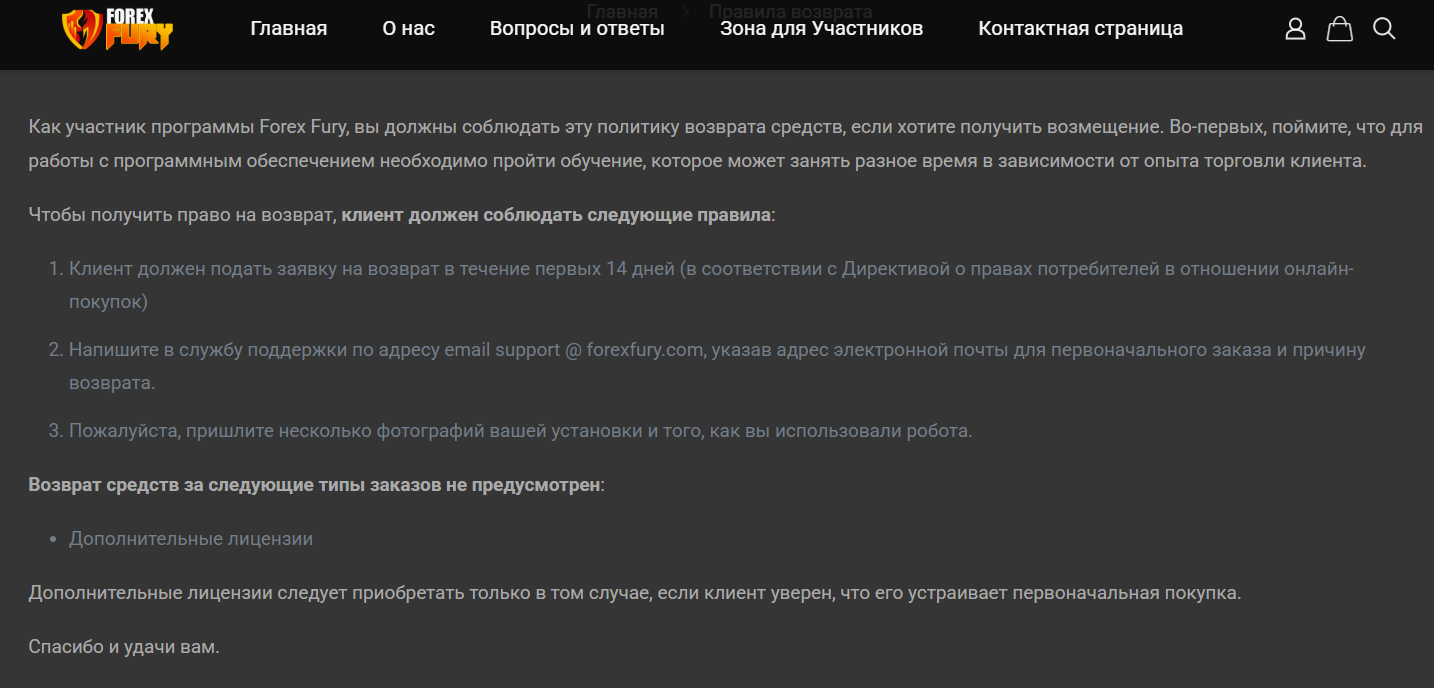Image resolution: width=1434 pixels, height=688 pixels.
Task: Click bold text "клиент должен соблюдать следующие правила"
Action: pos(556,215)
